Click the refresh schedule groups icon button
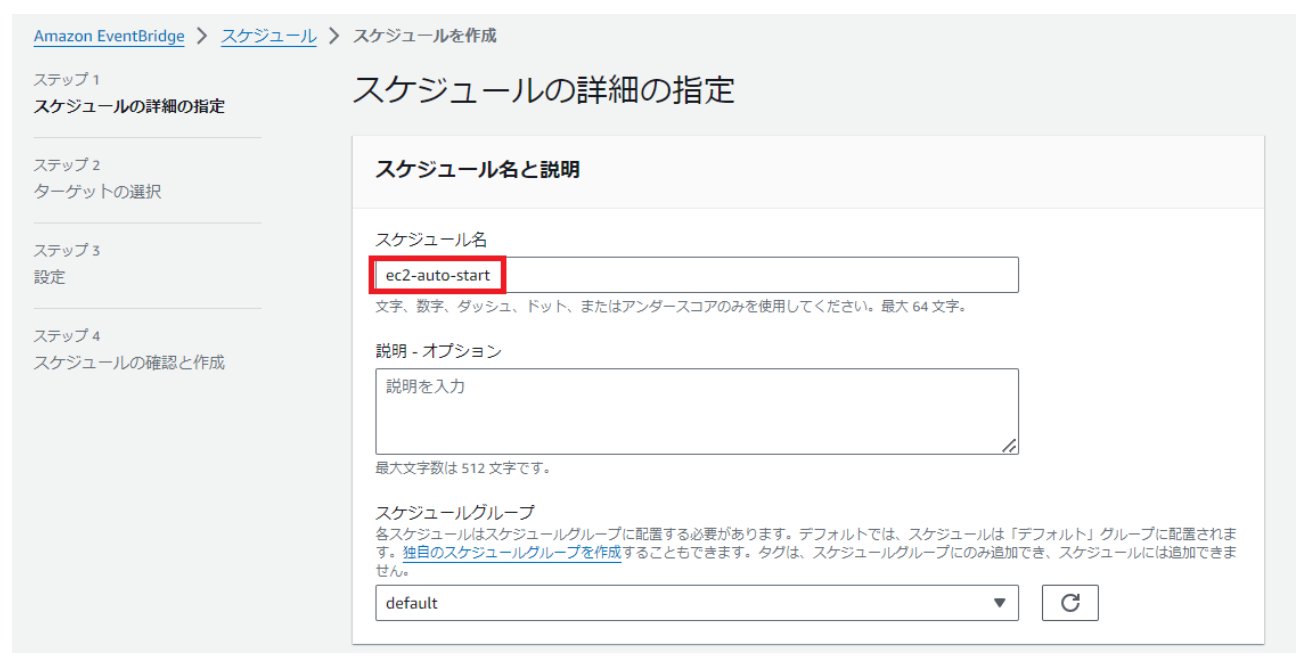The image size is (1301, 662). tap(1070, 603)
